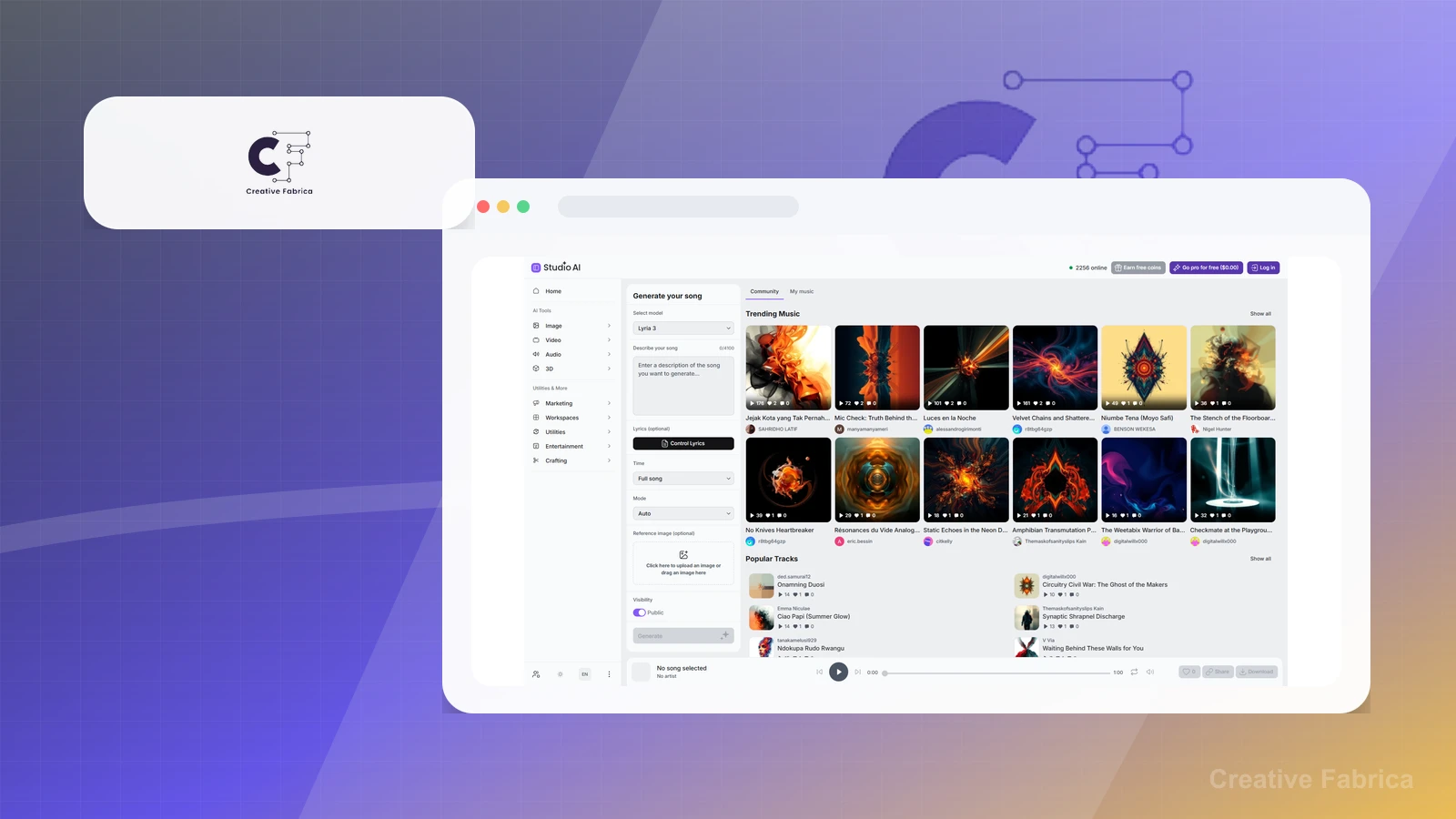1456x819 pixels.
Task: Click the sparkle icon on Generate button
Action: (725, 635)
